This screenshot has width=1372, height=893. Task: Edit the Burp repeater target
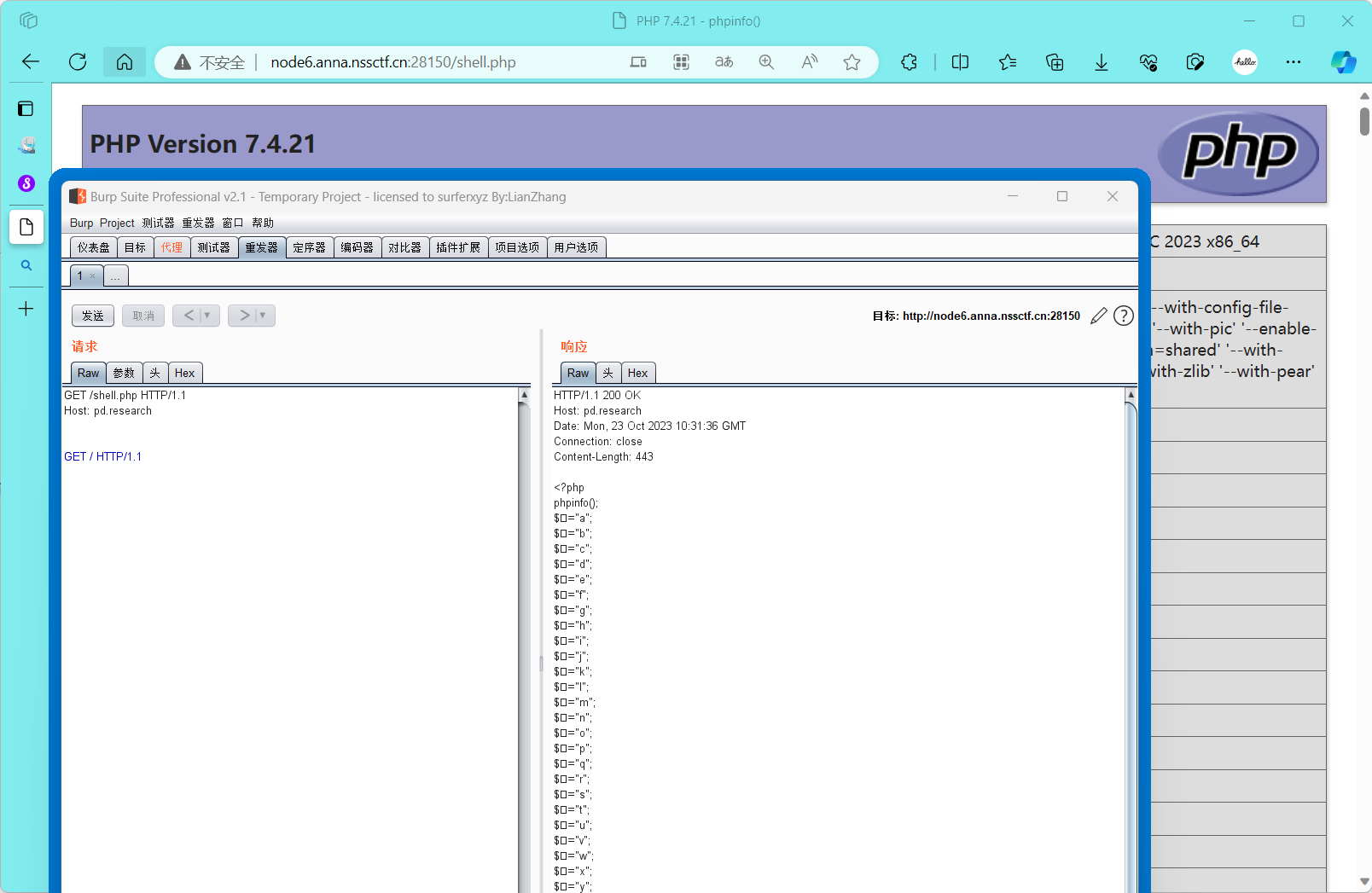[1099, 316]
